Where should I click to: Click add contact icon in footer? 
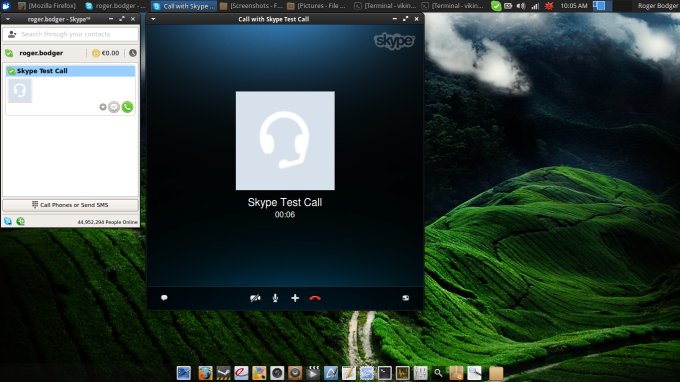[20, 221]
